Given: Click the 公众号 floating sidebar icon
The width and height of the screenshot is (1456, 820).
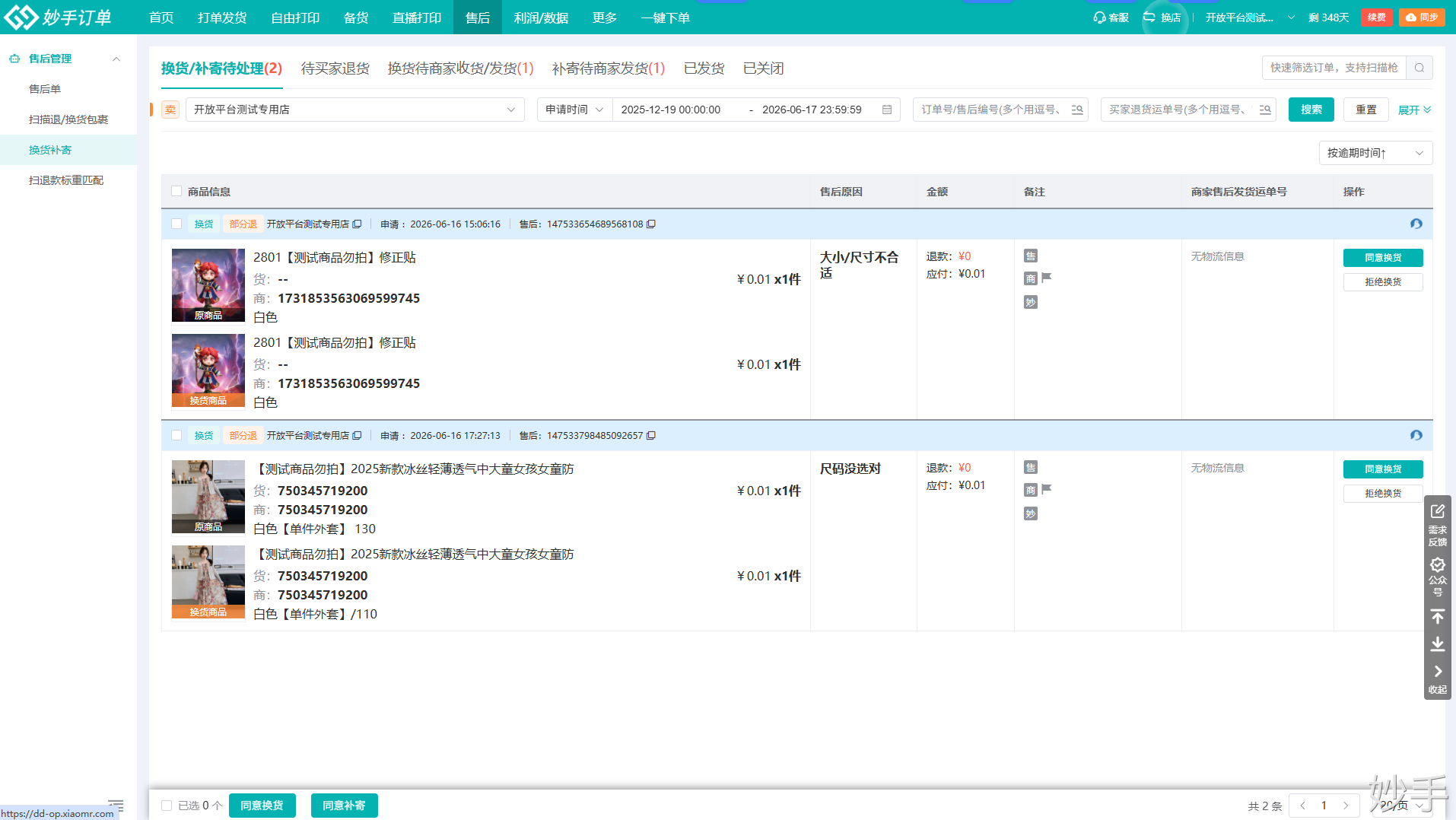Looking at the screenshot, I should (x=1437, y=577).
